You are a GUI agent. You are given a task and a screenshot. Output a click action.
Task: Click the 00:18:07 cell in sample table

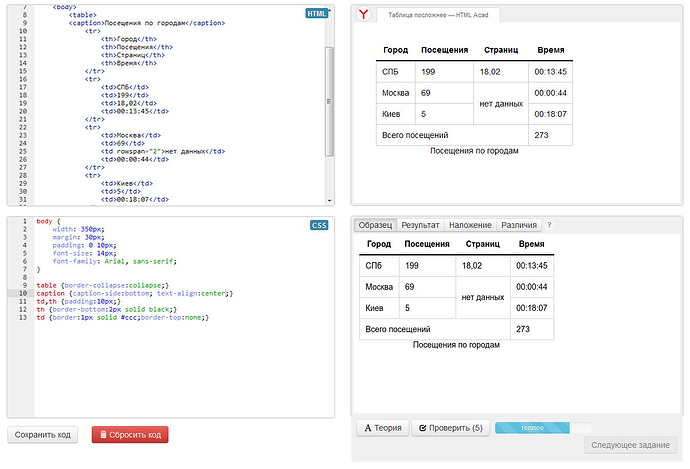pos(532,308)
